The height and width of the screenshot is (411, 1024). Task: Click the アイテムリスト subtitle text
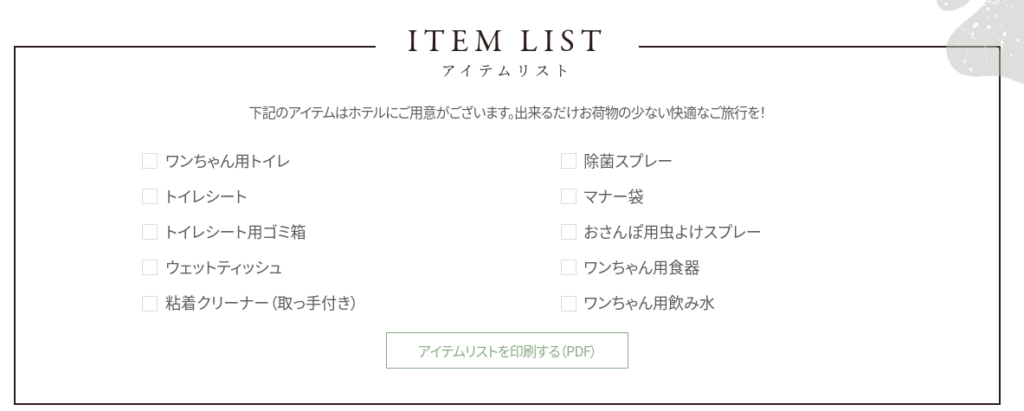tap(506, 71)
